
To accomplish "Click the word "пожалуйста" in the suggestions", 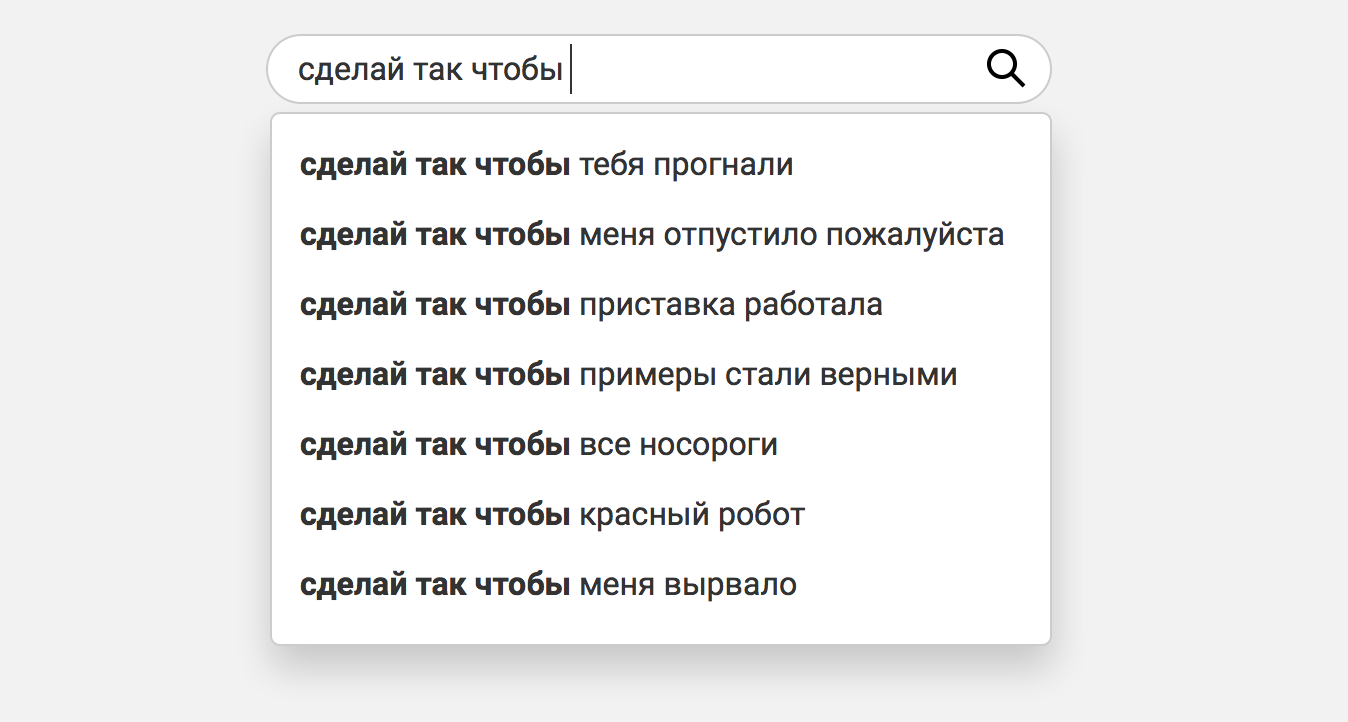I will [915, 235].
